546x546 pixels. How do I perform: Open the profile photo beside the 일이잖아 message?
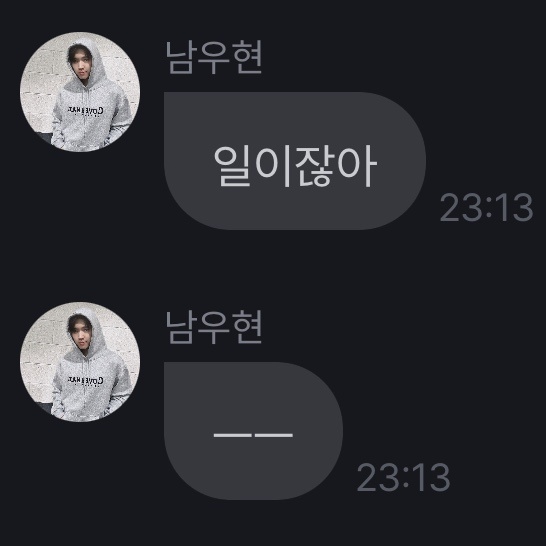coord(80,92)
